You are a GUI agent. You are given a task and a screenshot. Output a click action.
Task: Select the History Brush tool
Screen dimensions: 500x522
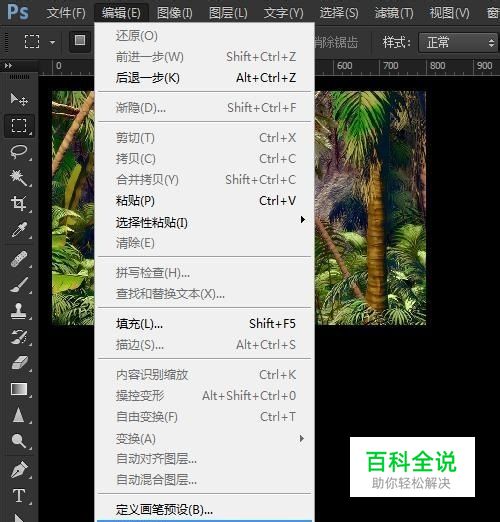19,337
